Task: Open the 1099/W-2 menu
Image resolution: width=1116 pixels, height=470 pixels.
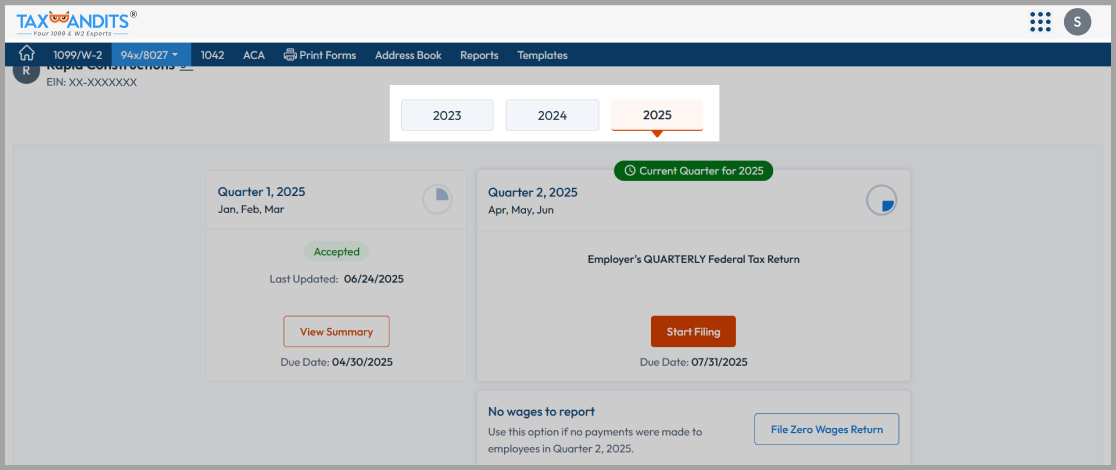Action: coord(78,55)
